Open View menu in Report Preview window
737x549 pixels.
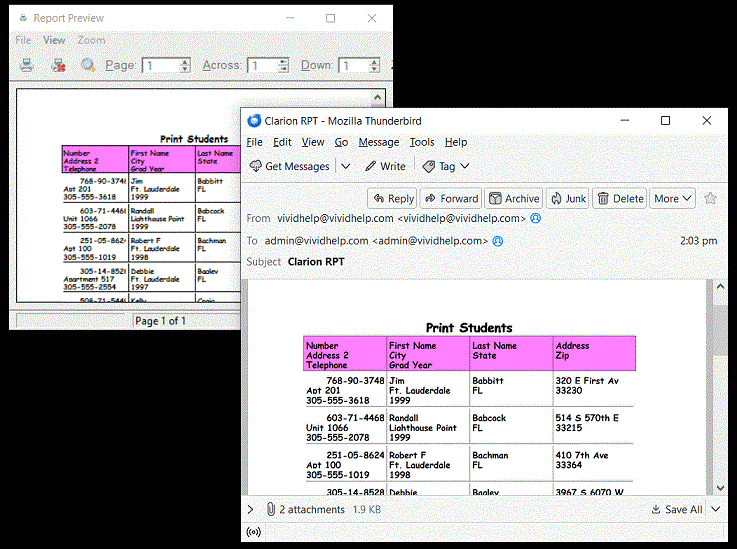coord(54,40)
